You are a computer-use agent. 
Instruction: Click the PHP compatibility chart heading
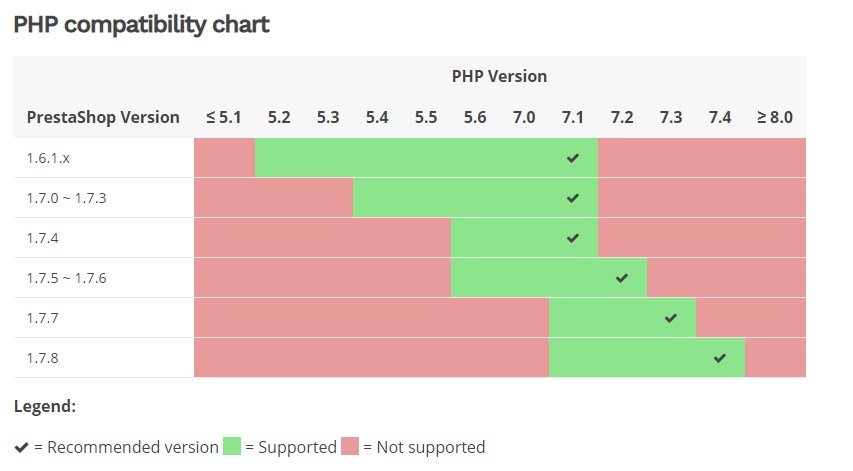pos(141,25)
